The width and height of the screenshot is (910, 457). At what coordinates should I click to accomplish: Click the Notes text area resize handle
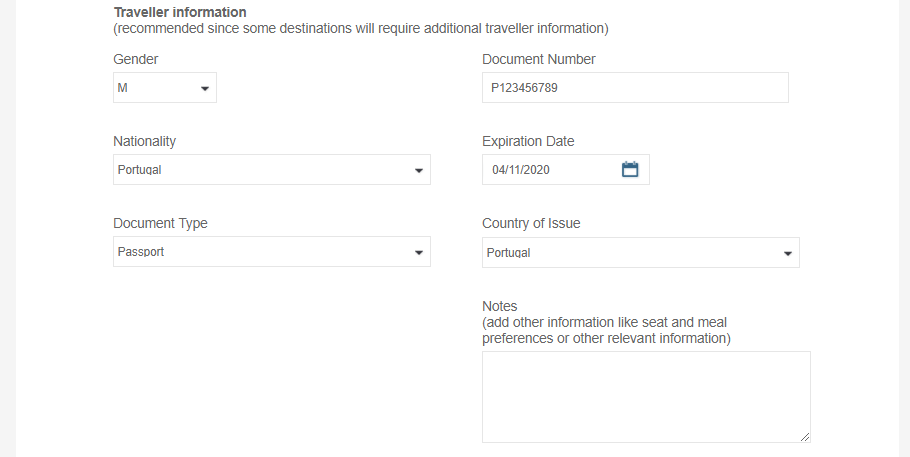click(805, 437)
